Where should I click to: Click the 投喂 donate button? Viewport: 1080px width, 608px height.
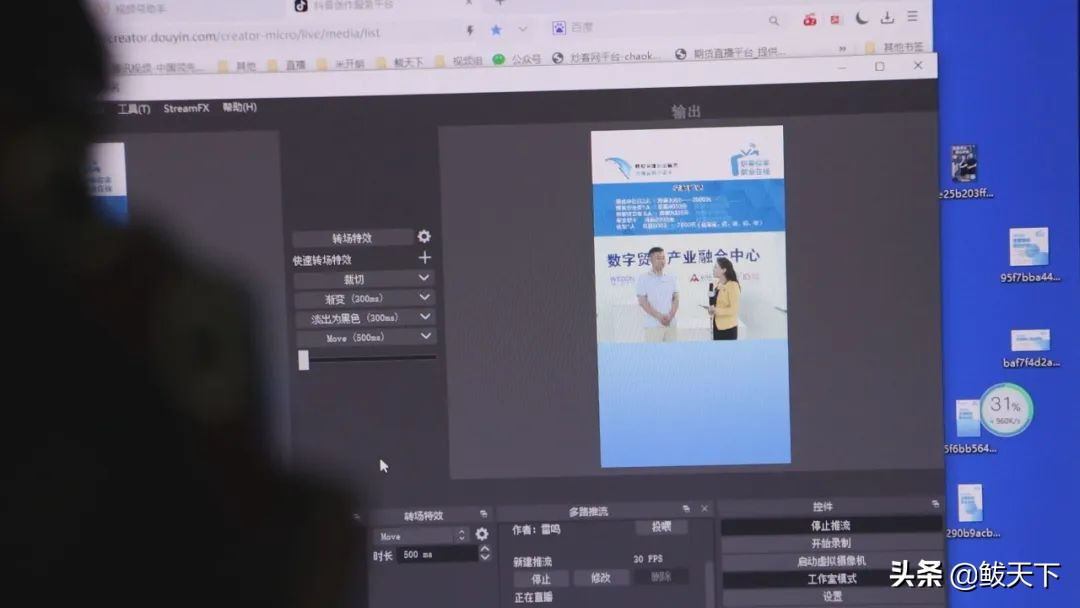661,527
